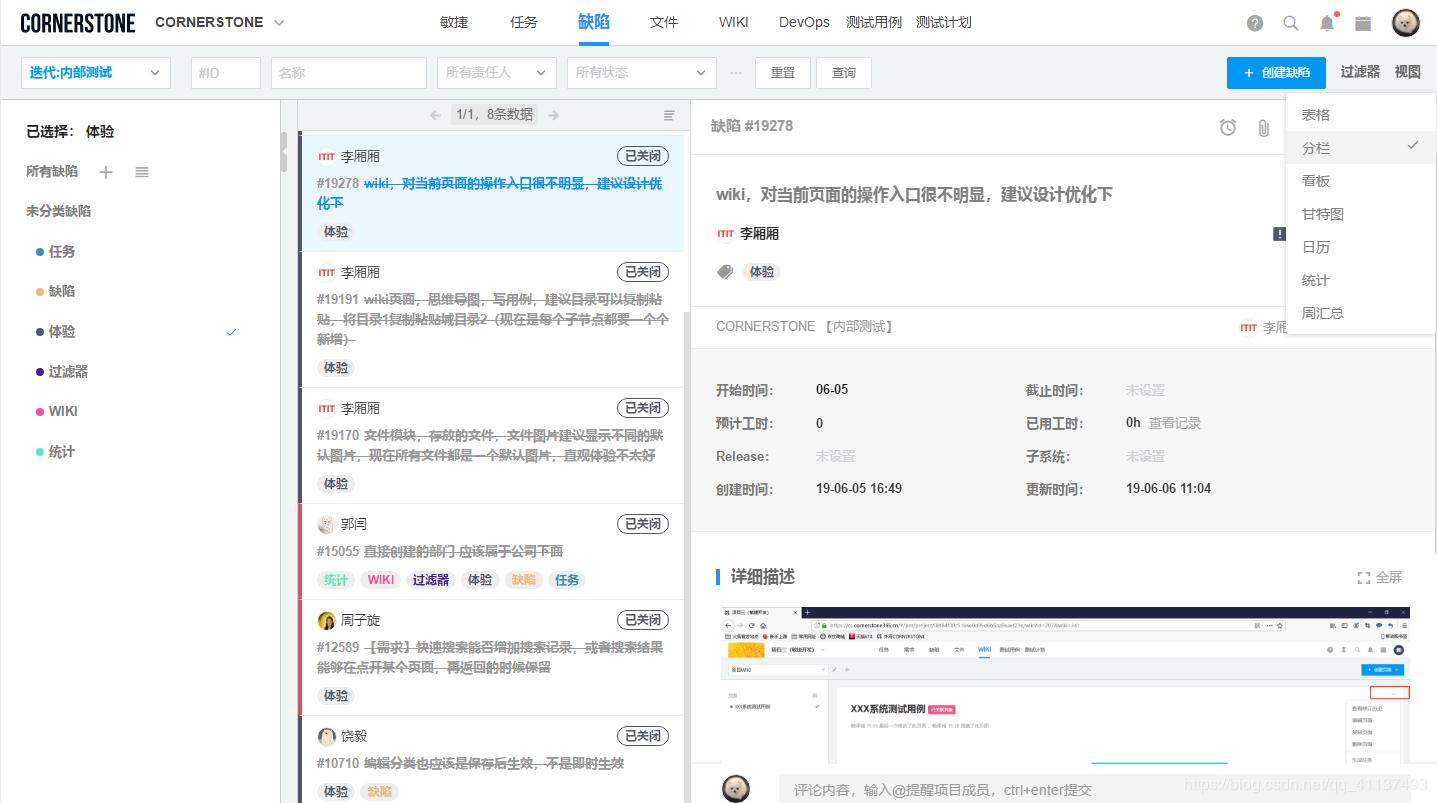Expand the 所有责任人 dropdown

pyautogui.click(x=496, y=72)
